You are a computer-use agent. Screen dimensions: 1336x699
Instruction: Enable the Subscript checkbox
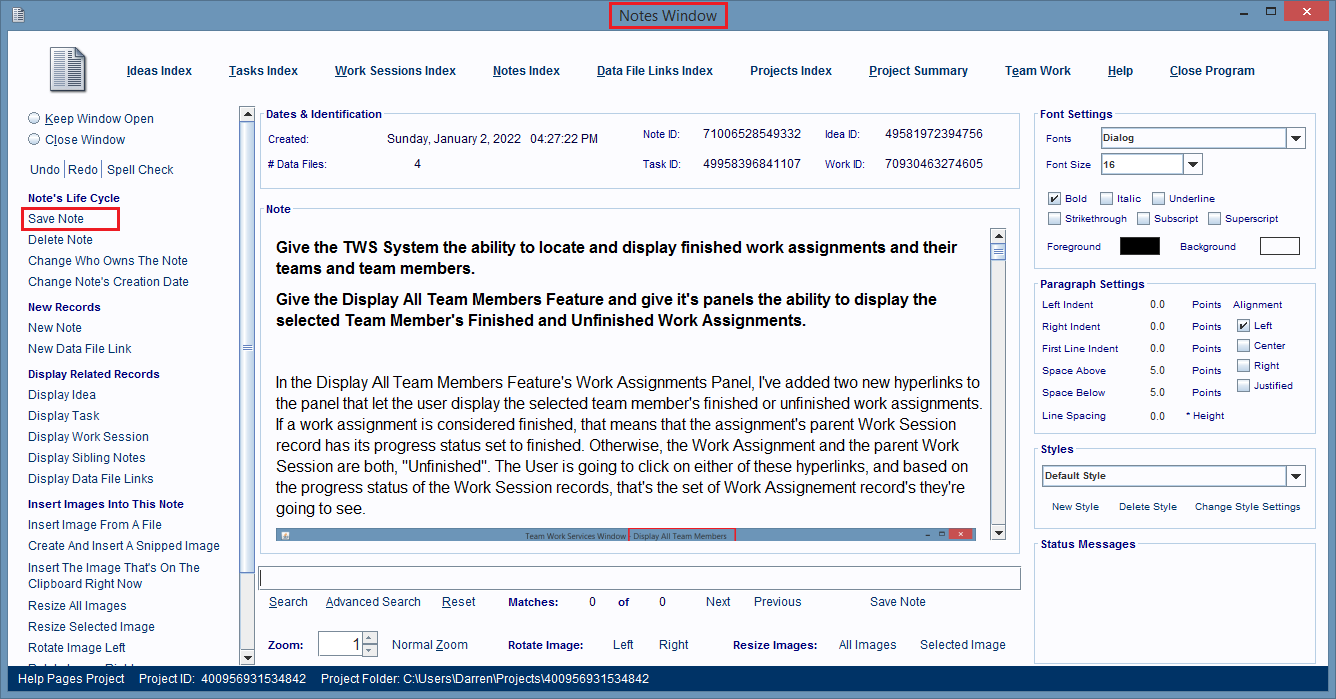[1143, 218]
